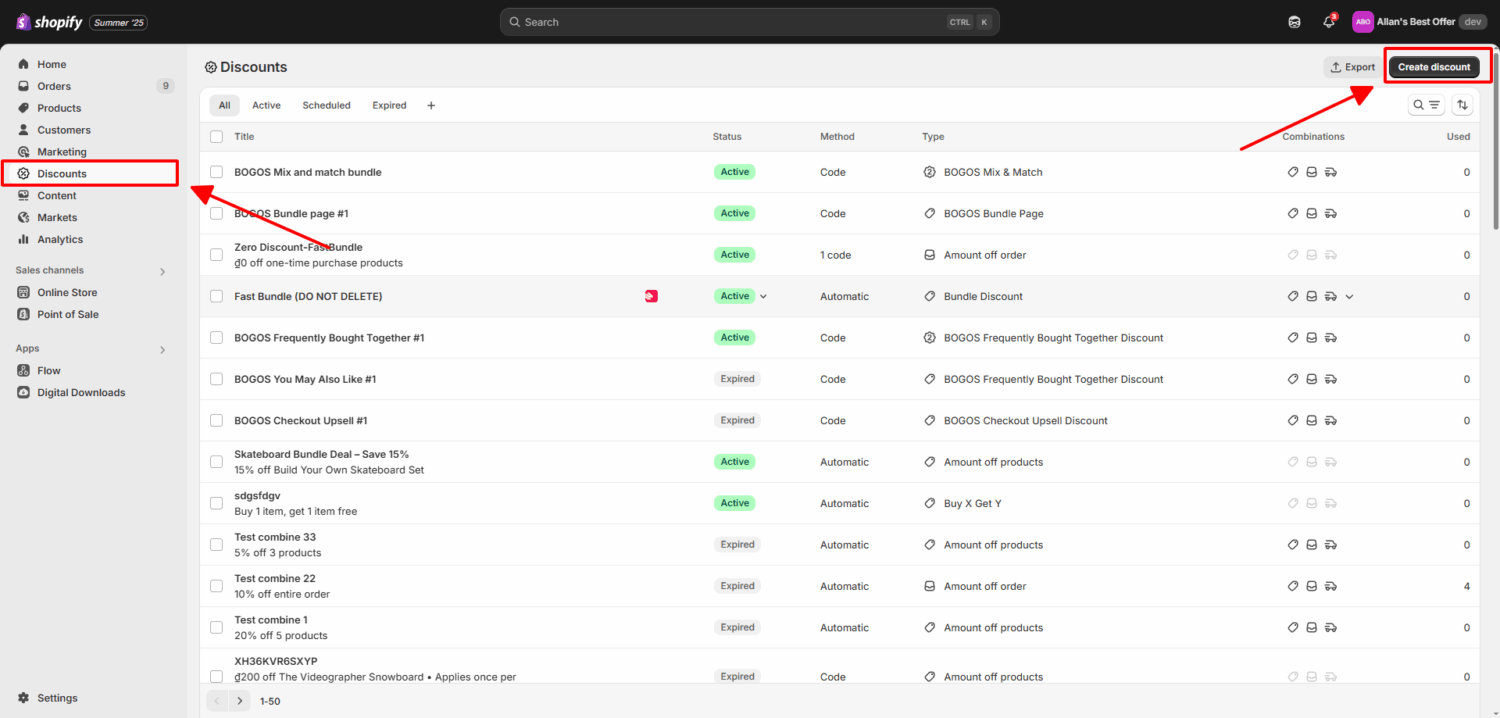
Task: Expand the Sales channels section chevron
Action: pyautogui.click(x=163, y=271)
